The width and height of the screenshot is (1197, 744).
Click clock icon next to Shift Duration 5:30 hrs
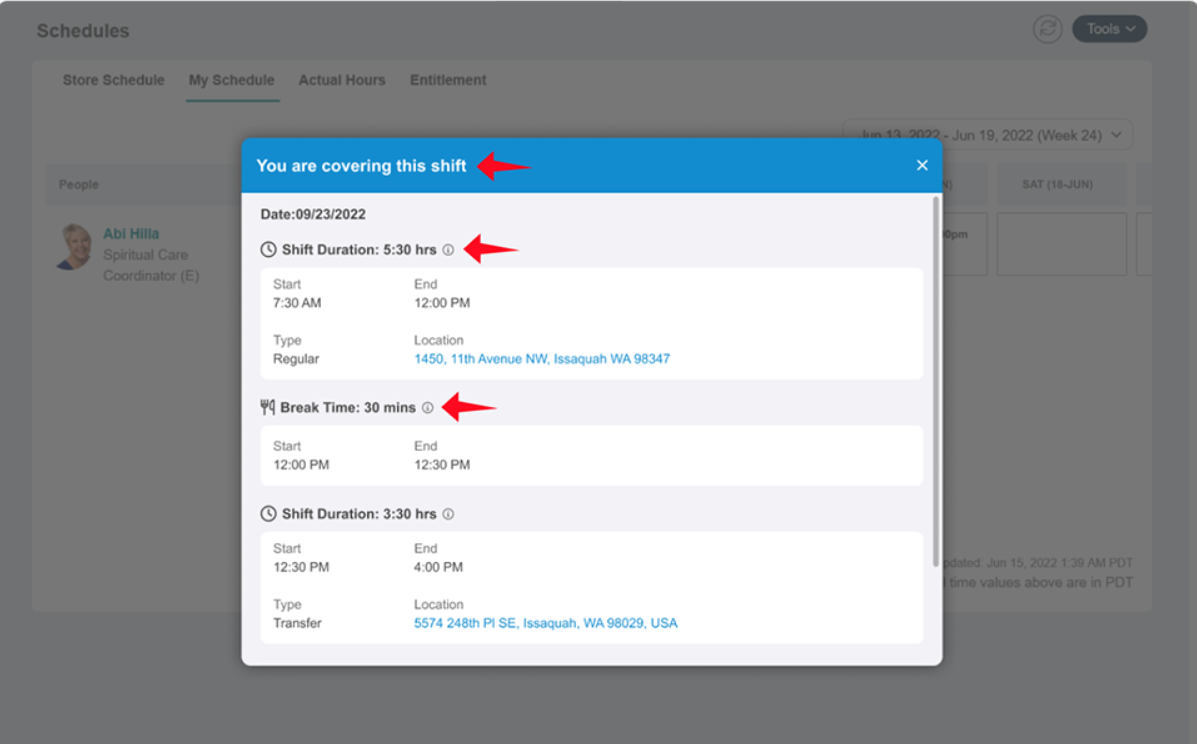(x=268, y=250)
